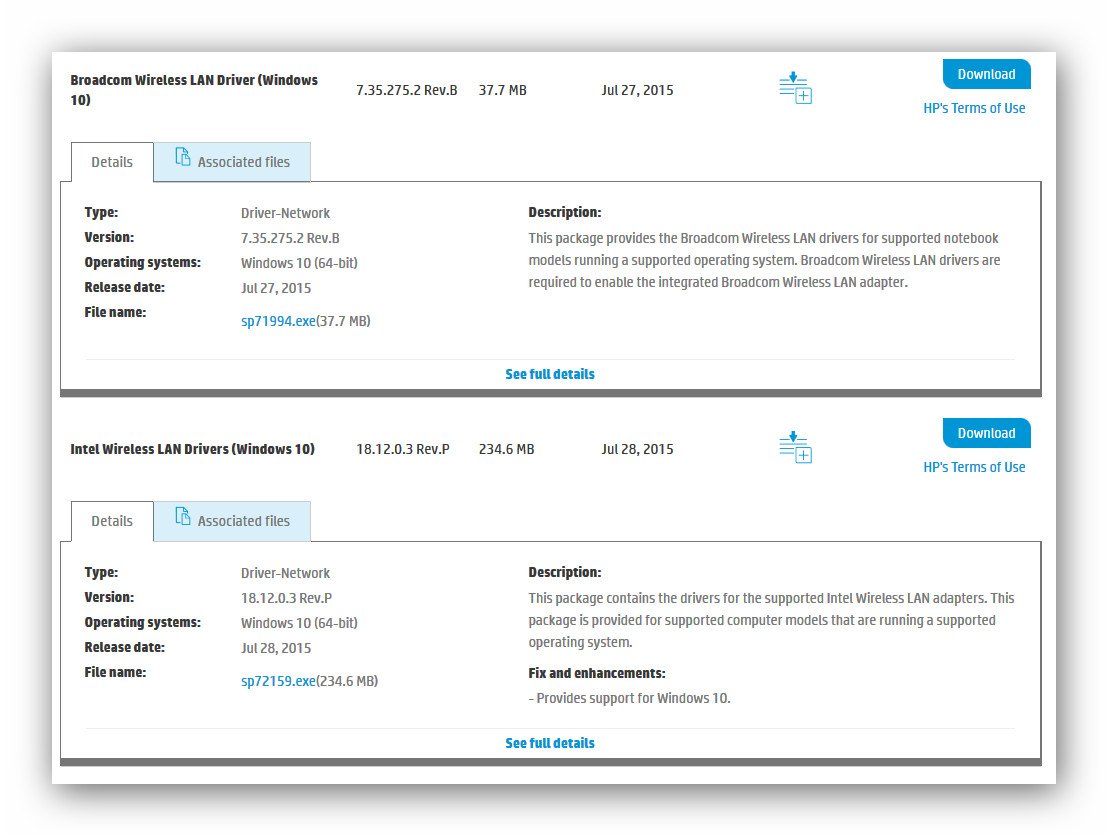Click file icon on Intel Associated files tab
1108x836 pixels.
click(x=182, y=517)
